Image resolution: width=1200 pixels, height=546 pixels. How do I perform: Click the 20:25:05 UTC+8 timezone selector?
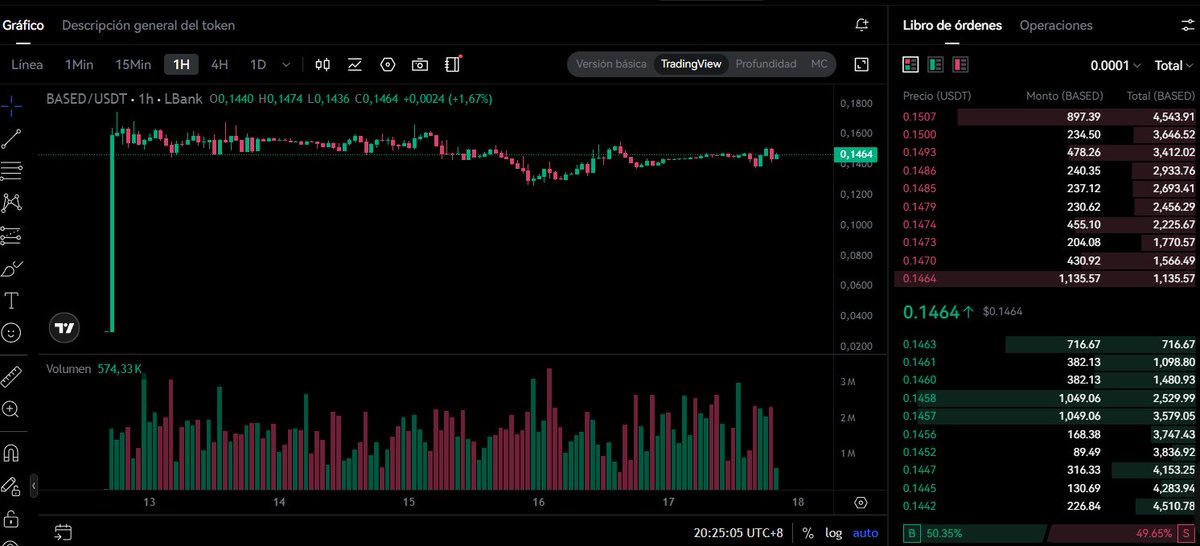[x=739, y=533]
